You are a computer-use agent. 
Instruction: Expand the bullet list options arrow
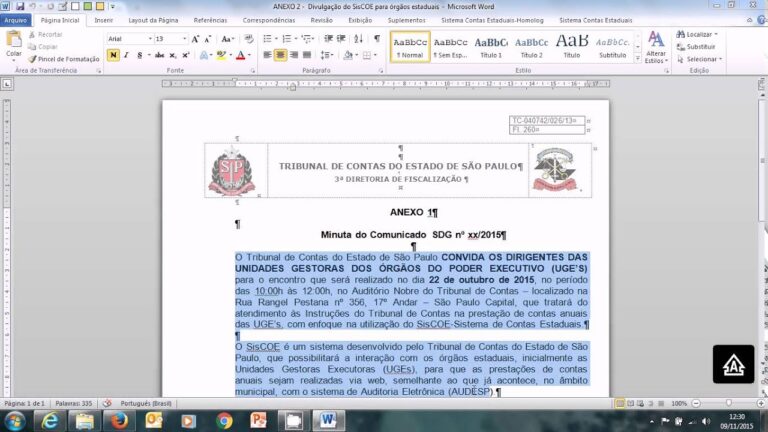pos(276,39)
